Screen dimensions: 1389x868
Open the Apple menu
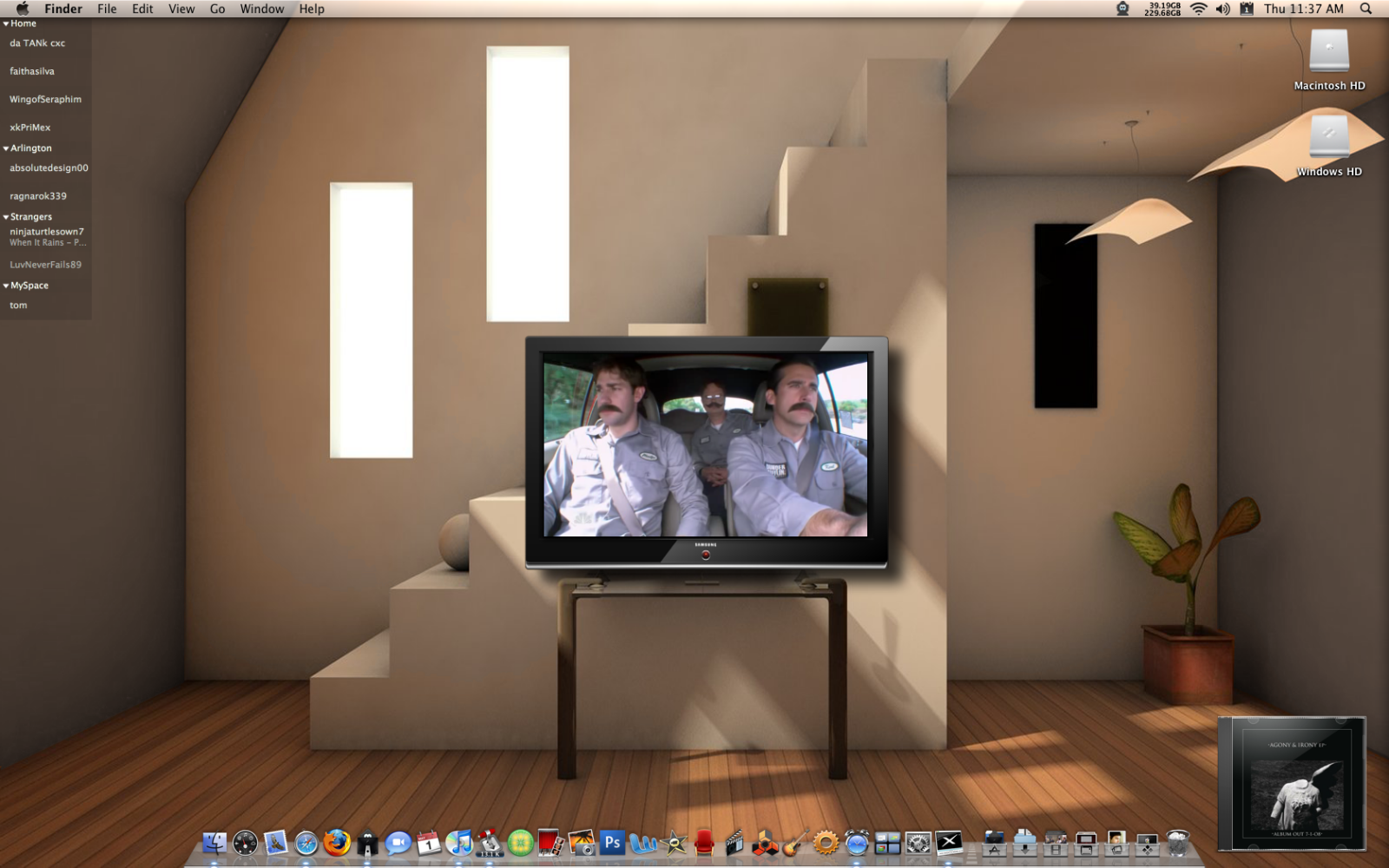pos(23,9)
